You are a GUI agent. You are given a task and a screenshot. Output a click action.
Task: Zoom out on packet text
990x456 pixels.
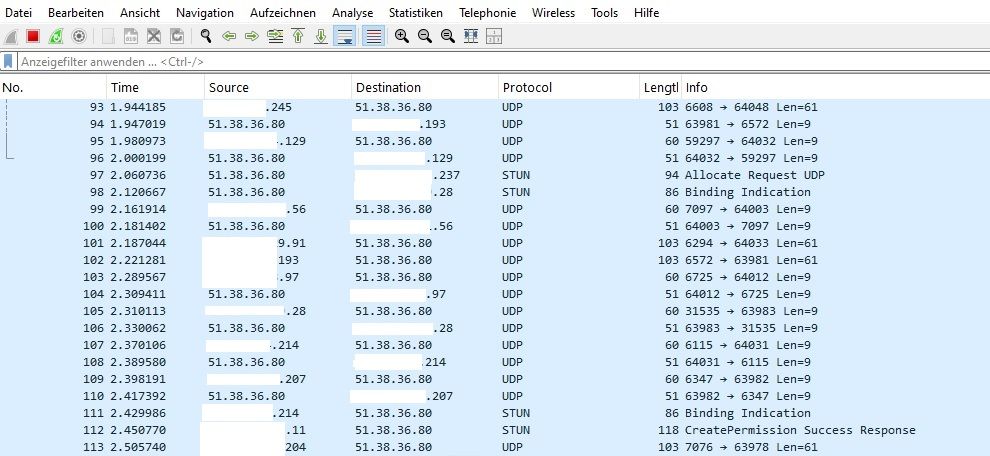tap(425, 37)
